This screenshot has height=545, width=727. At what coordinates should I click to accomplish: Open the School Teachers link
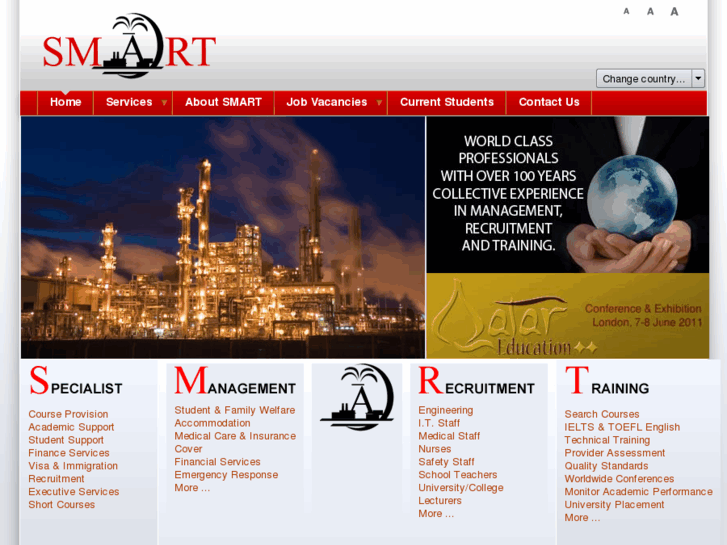coord(458,475)
